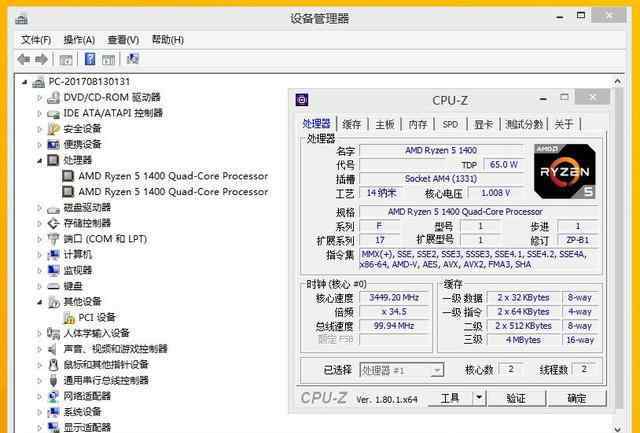The width and height of the screenshot is (640, 433).
Task: Select the DVD/CD-ROM drive icon
Action: (53, 98)
